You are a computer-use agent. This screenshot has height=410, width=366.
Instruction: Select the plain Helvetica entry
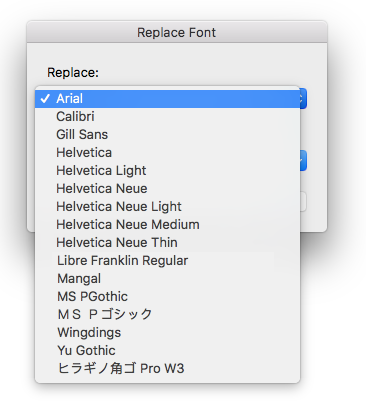(167, 153)
